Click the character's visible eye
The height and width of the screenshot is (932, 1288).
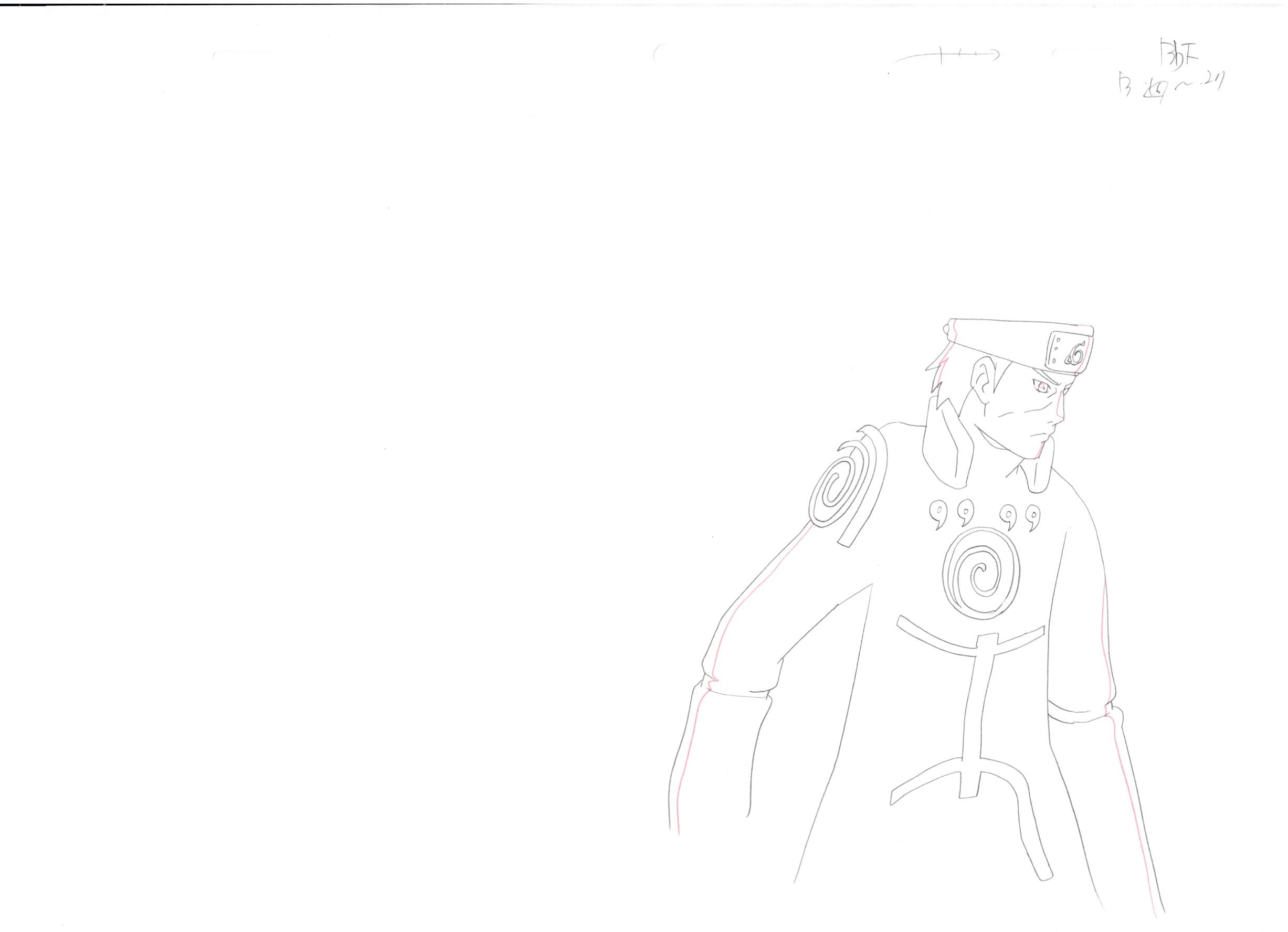tap(1041, 387)
